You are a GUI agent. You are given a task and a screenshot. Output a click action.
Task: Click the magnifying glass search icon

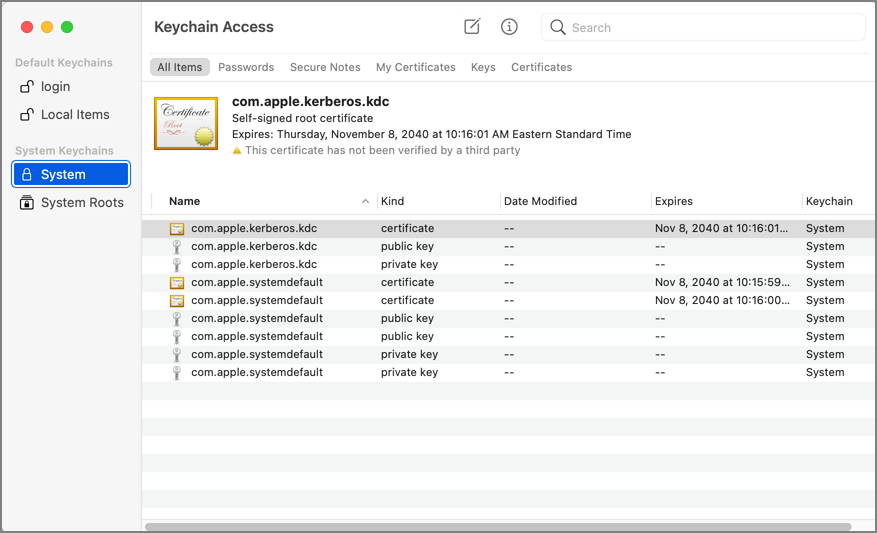click(558, 27)
